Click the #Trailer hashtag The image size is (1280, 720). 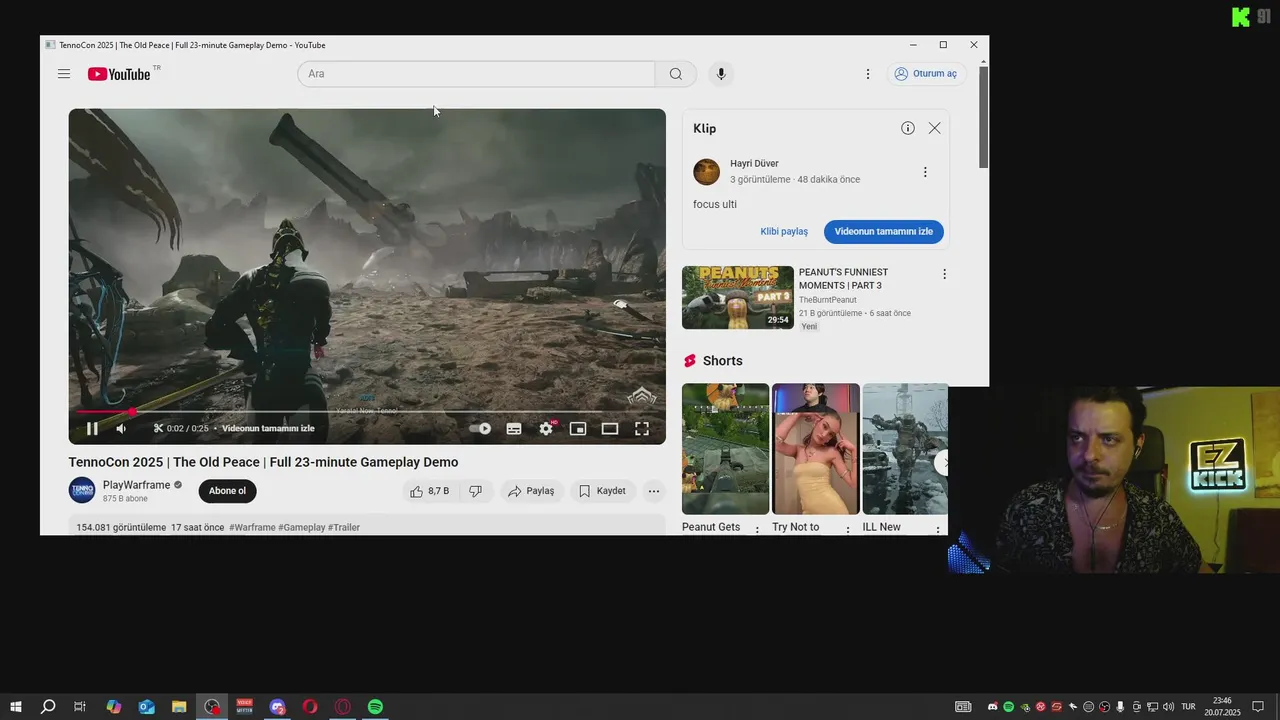tap(344, 527)
